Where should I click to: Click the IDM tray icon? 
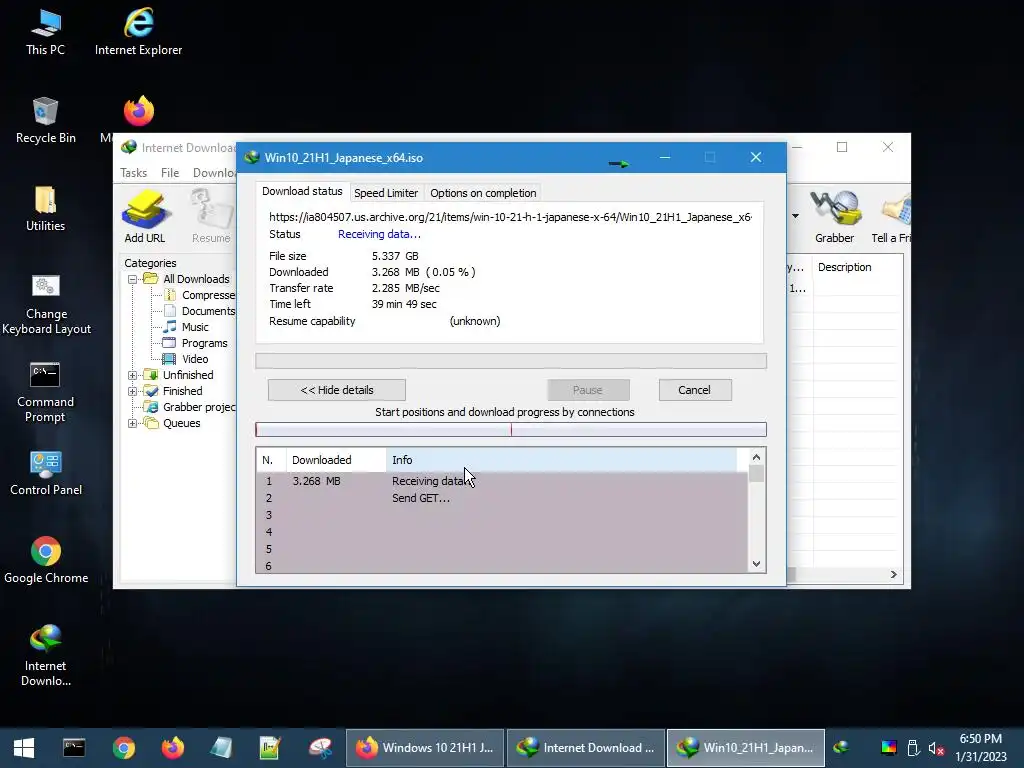tap(841, 748)
